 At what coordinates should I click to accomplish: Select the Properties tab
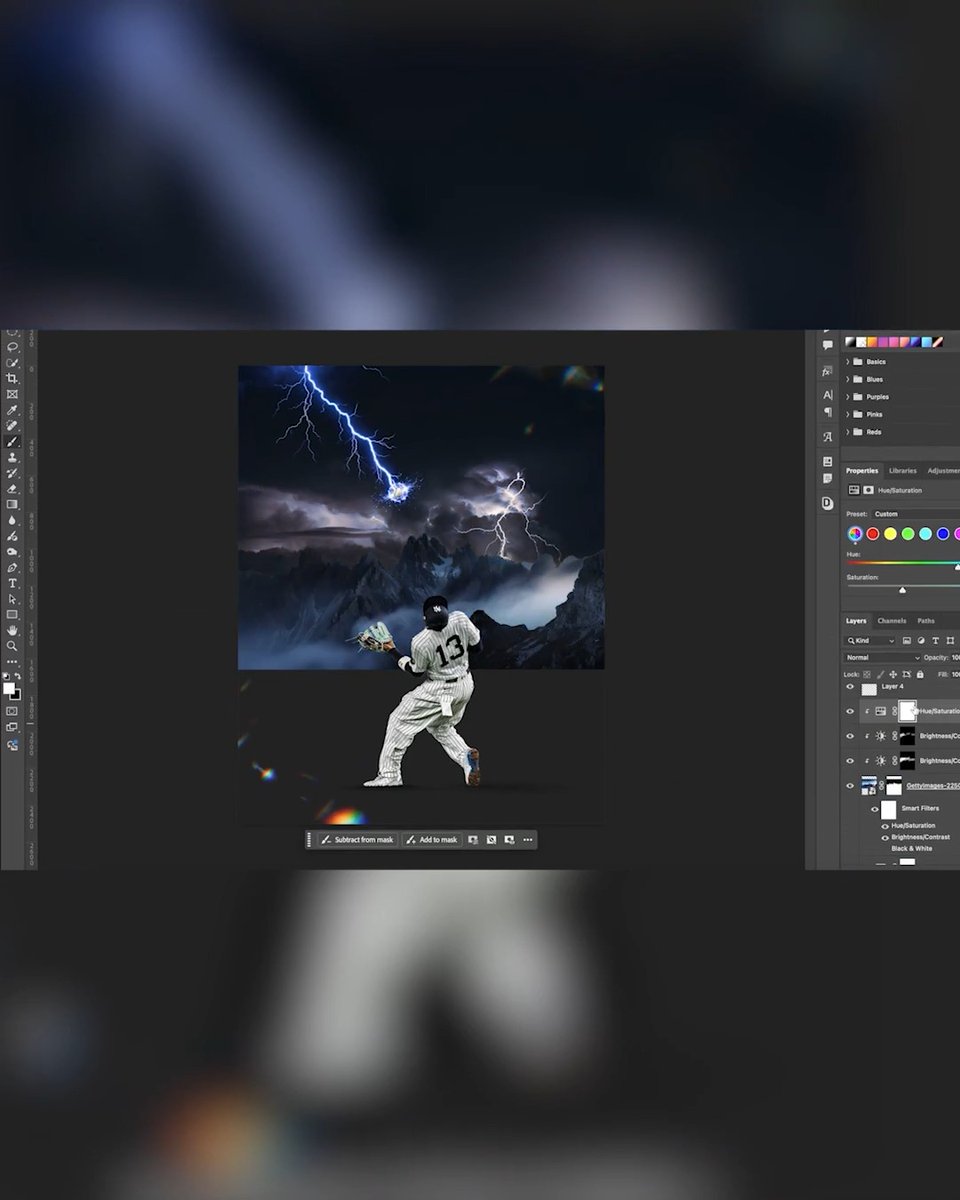pyautogui.click(x=862, y=471)
